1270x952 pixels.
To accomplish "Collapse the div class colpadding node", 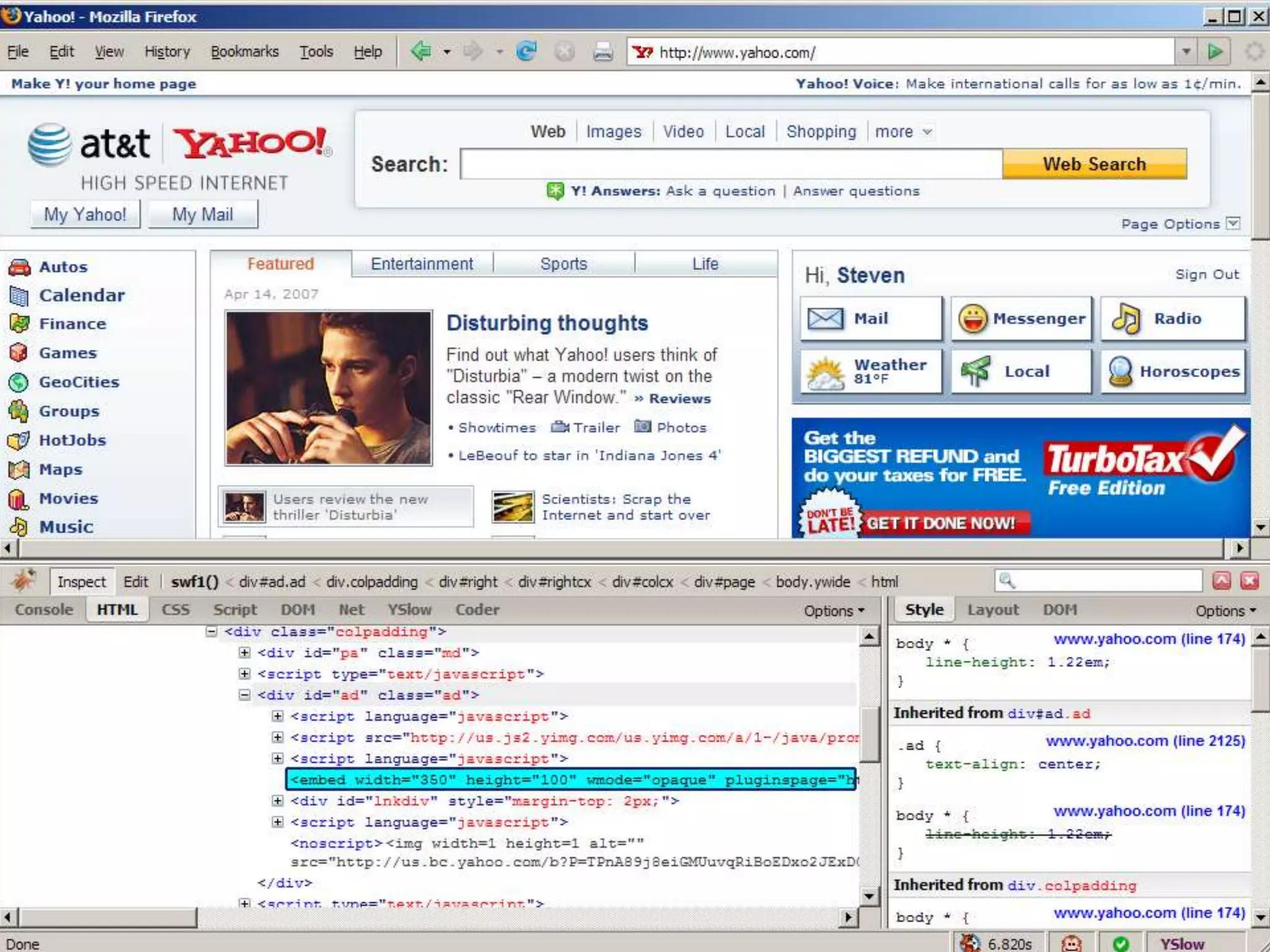I will click(x=211, y=632).
